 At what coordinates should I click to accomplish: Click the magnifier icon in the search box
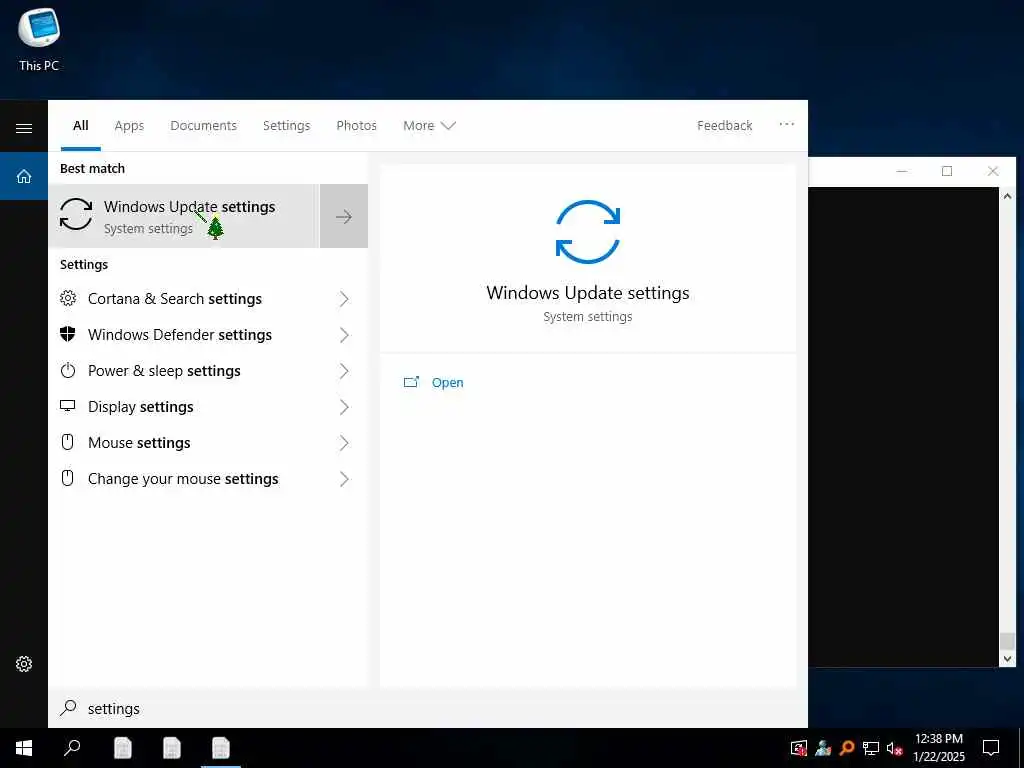point(69,708)
